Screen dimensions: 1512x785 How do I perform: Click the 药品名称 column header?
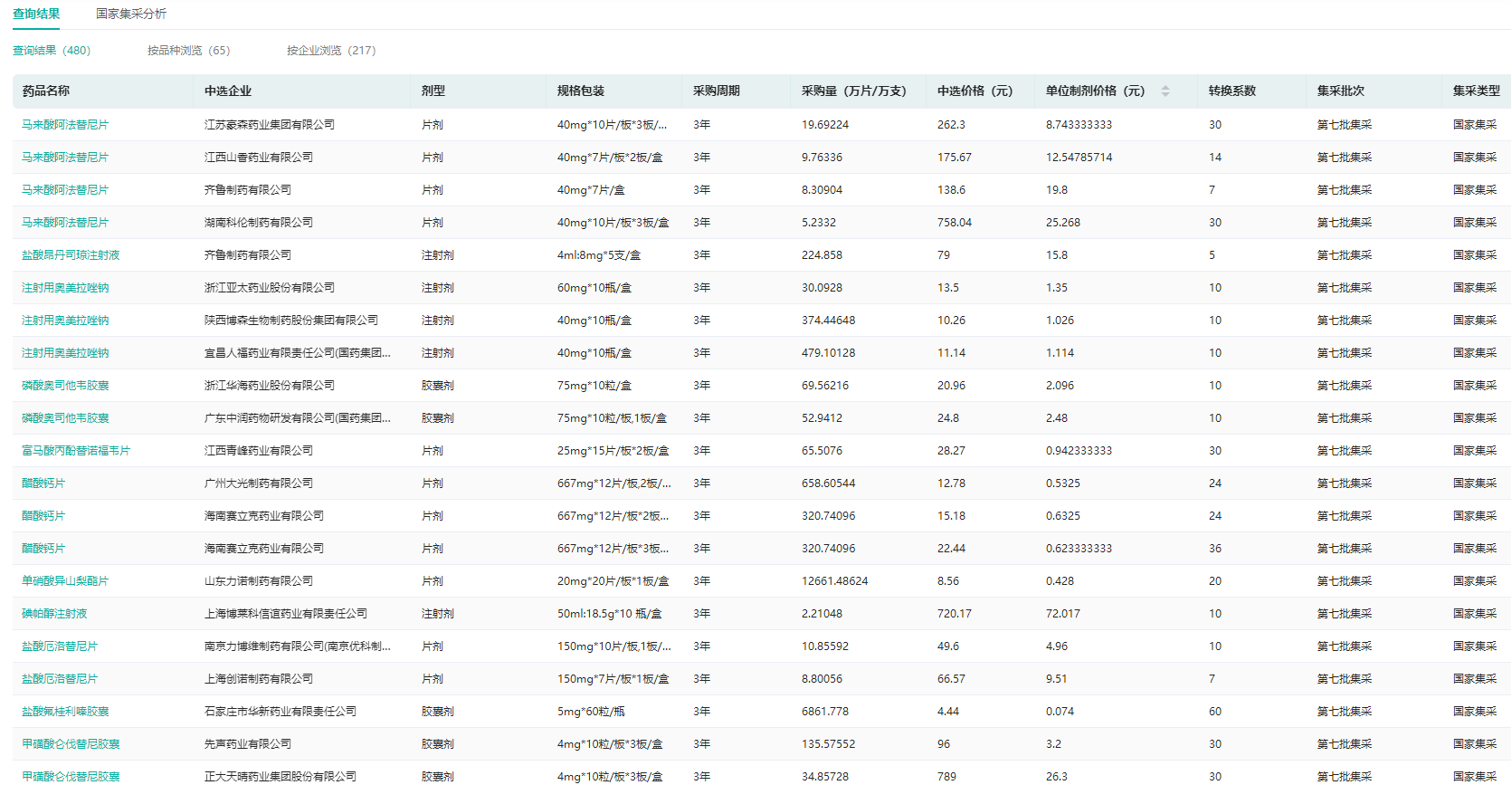(x=46, y=91)
